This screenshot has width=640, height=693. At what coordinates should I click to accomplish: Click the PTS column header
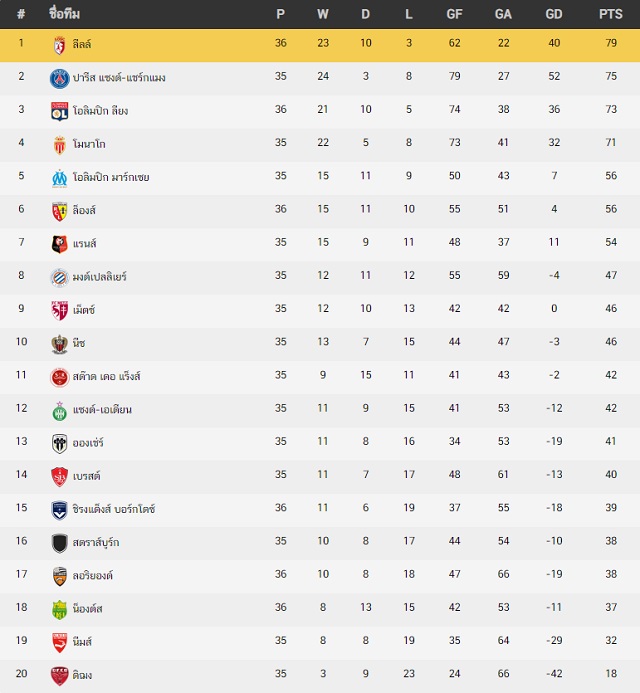610,14
